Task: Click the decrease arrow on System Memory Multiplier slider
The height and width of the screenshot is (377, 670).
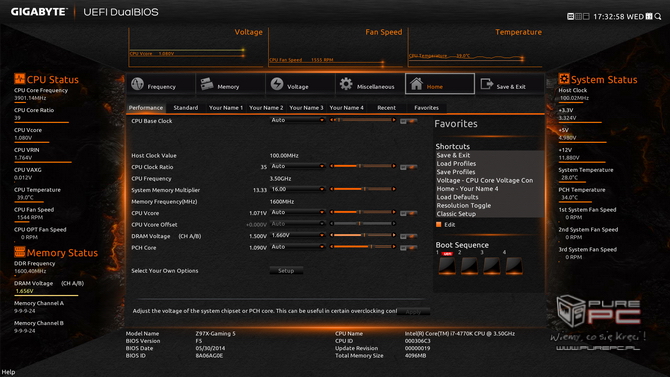Action: coord(332,189)
